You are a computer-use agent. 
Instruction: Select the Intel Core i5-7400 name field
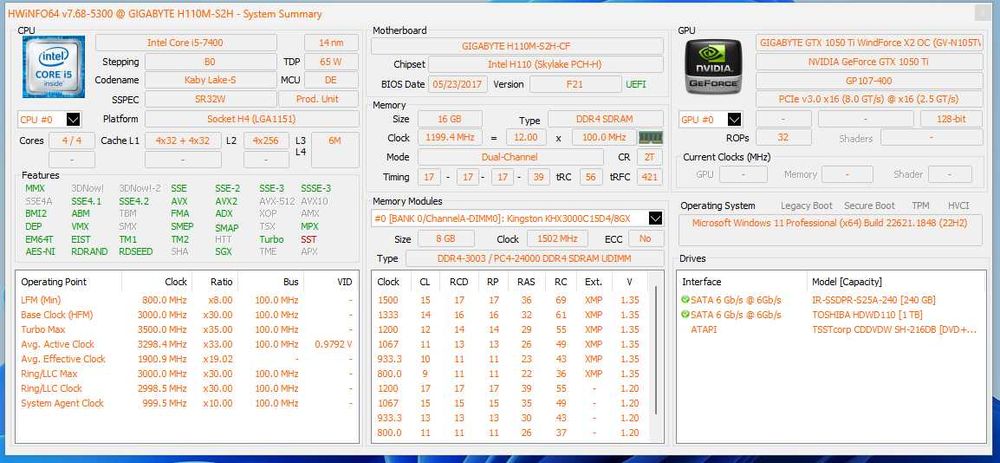coord(186,43)
